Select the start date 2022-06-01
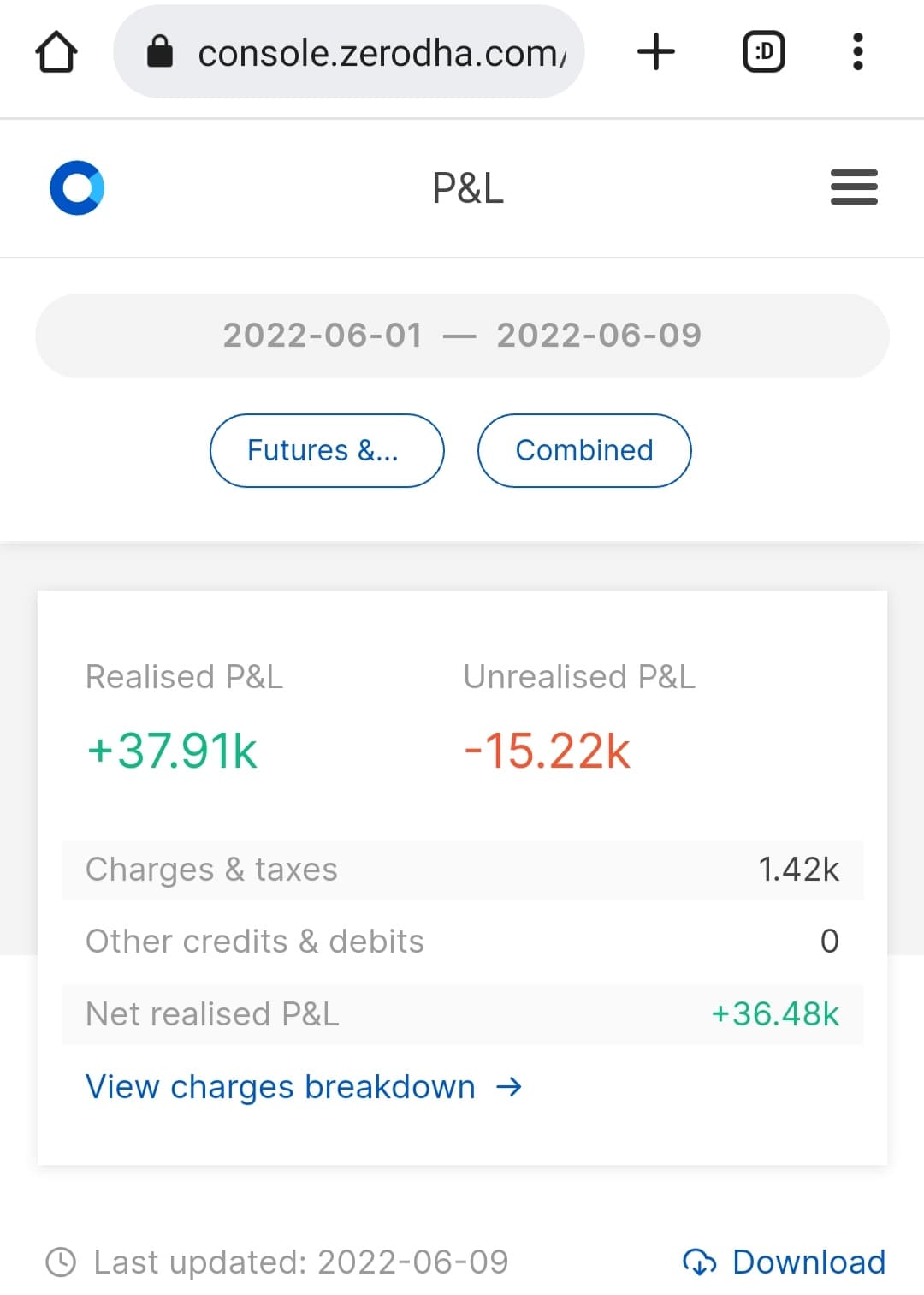The image size is (924, 1295). click(323, 336)
